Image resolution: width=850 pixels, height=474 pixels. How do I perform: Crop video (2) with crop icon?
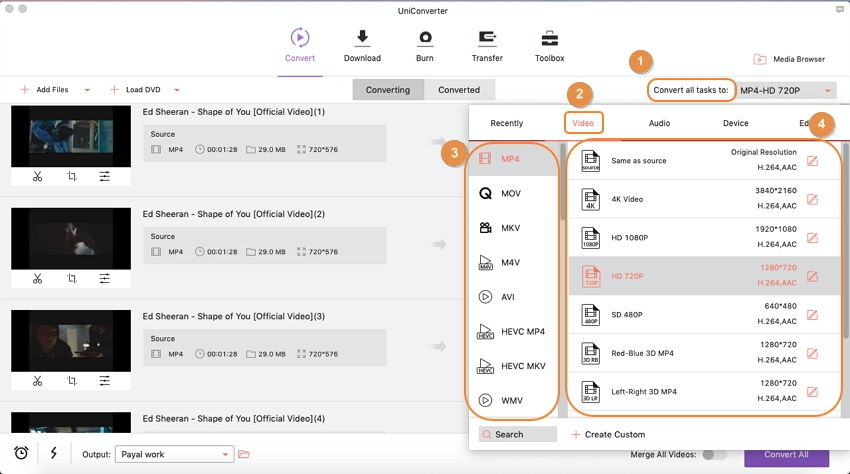(72, 279)
